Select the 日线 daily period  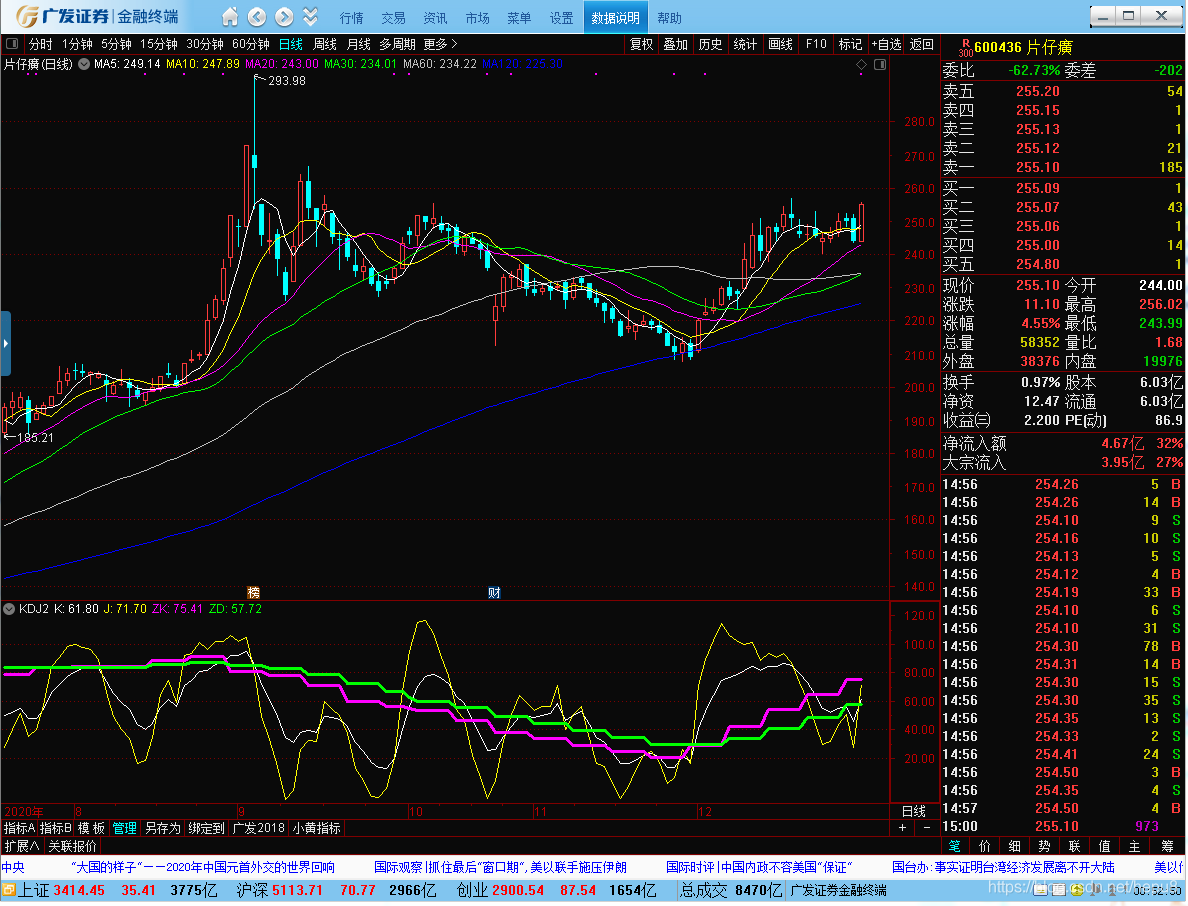(291, 44)
